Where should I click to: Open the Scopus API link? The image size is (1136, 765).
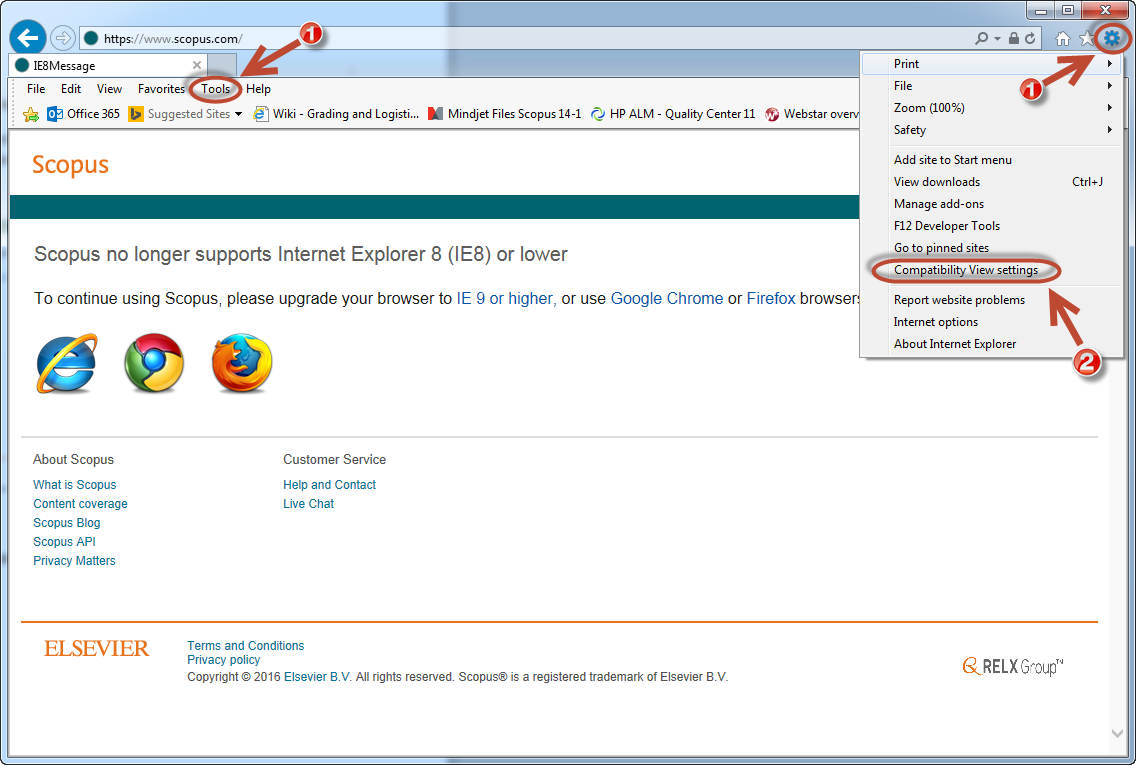(x=64, y=541)
